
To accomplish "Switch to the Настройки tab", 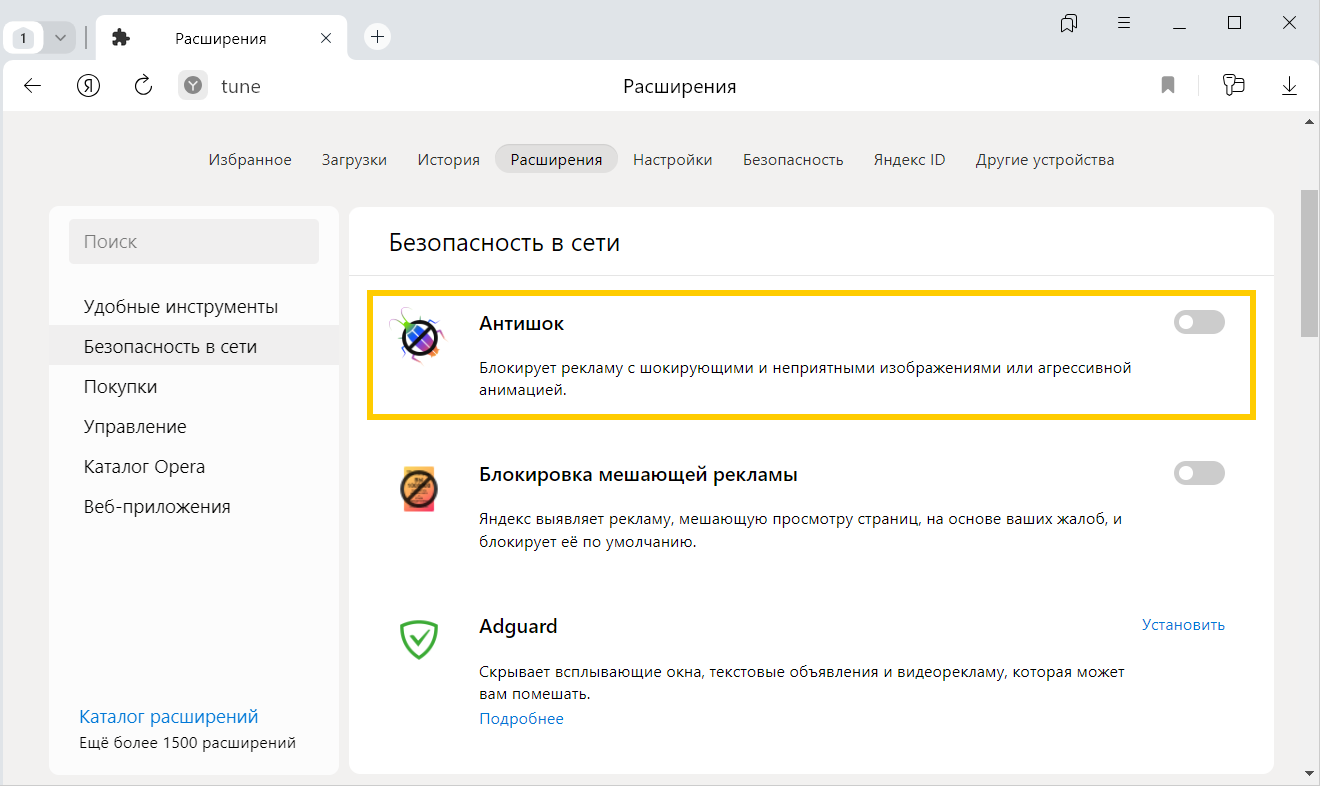I will 672,160.
